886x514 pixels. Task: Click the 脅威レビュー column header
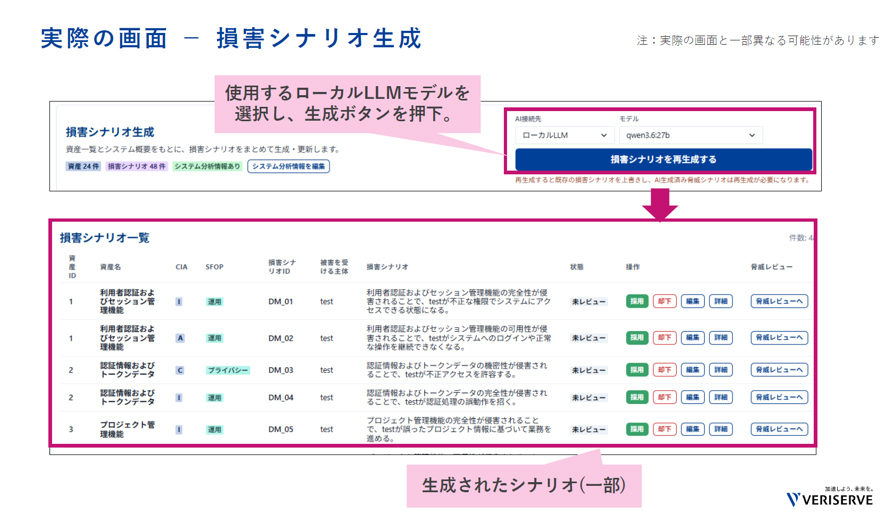[771, 267]
